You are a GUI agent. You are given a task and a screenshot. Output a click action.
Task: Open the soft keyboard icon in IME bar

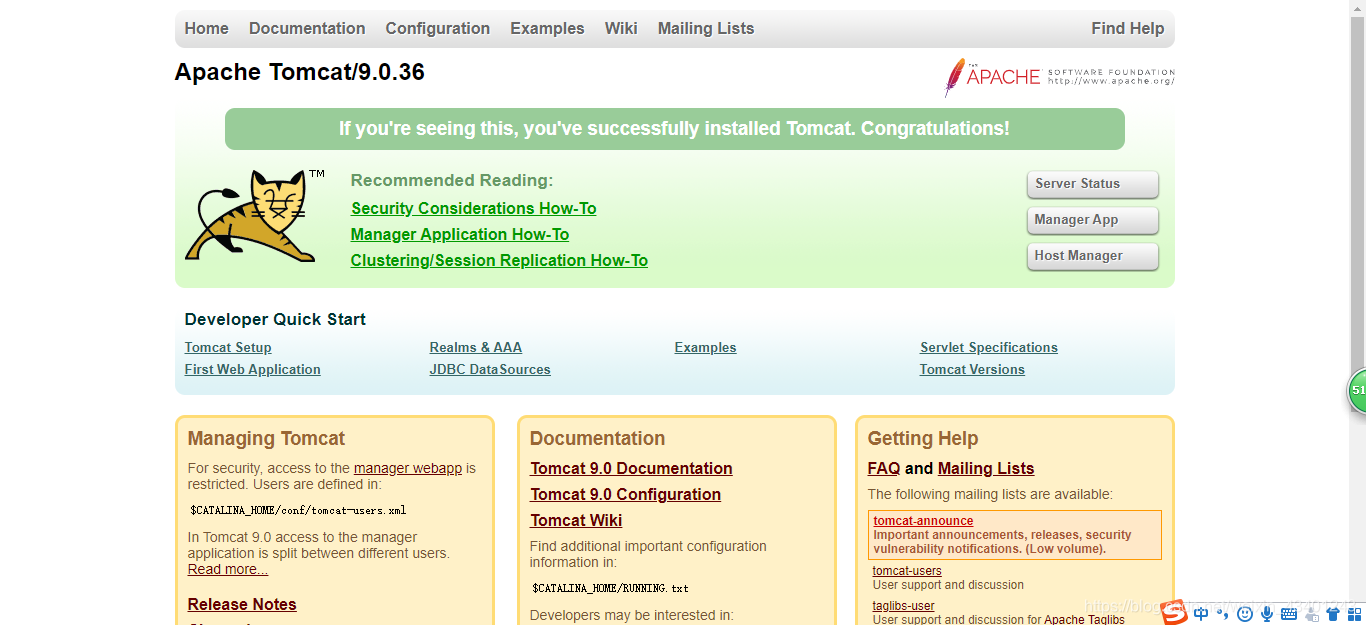tap(1289, 614)
